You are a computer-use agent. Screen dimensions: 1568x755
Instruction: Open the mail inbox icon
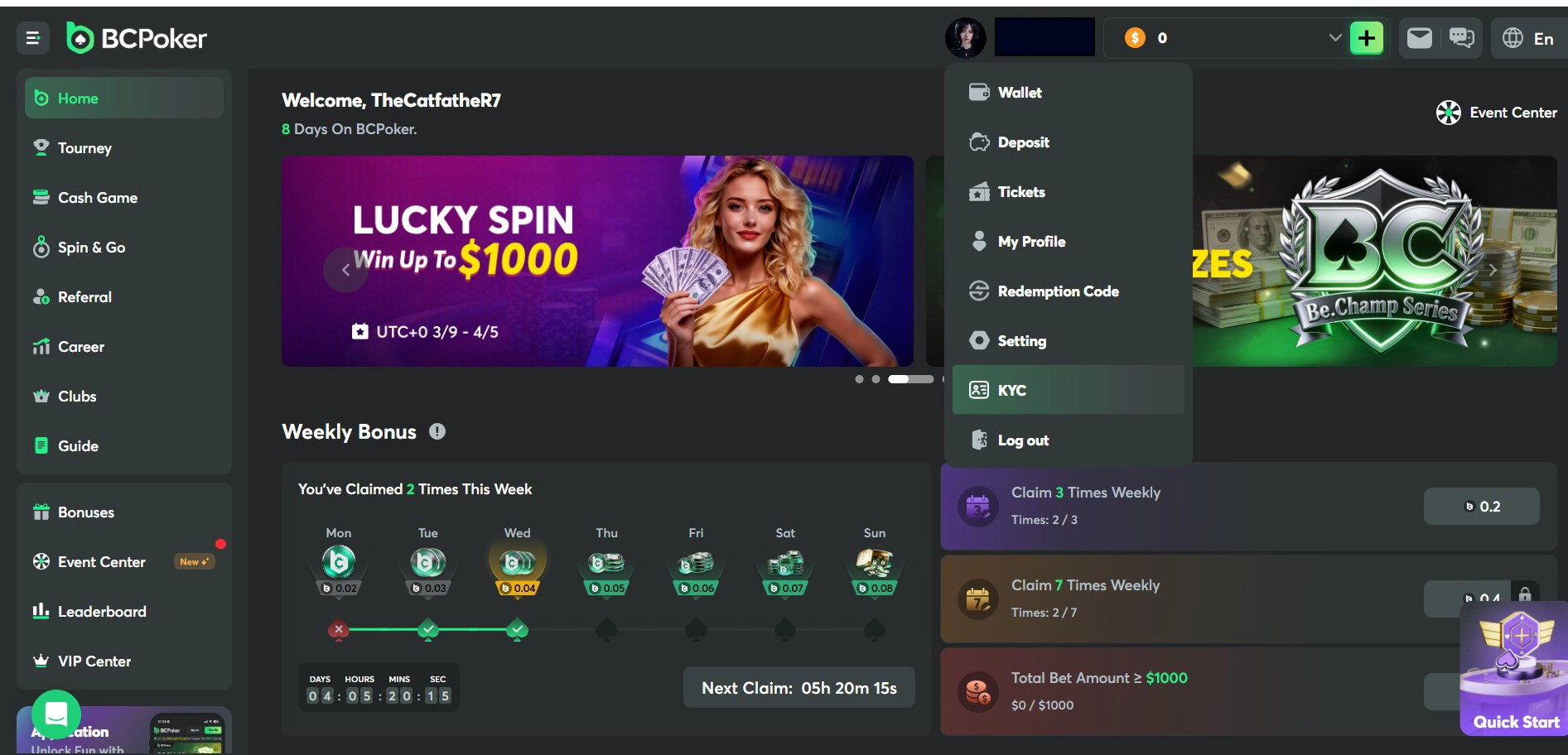coord(1420,38)
